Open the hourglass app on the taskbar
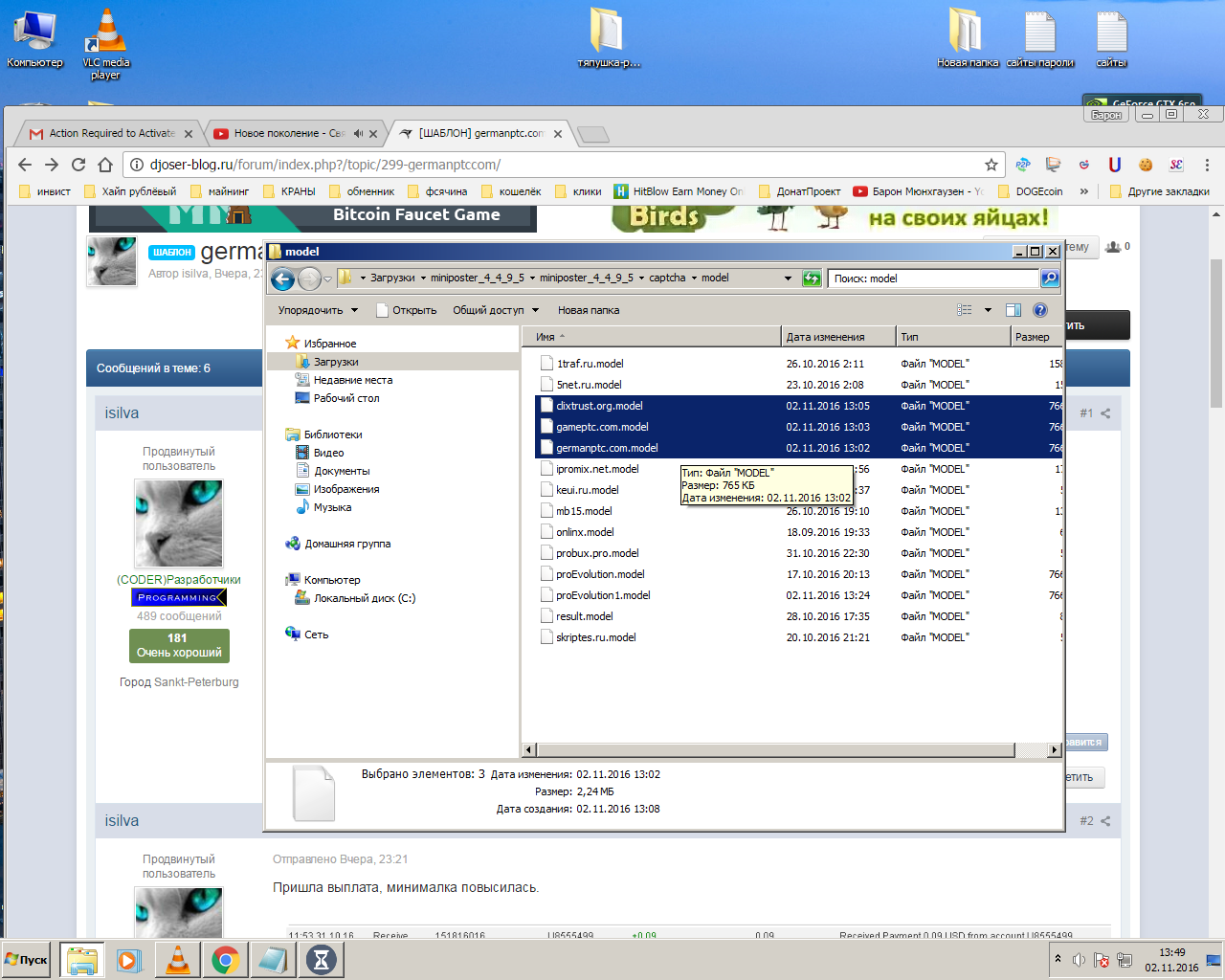This screenshot has height=980, width=1225. tap(322, 960)
